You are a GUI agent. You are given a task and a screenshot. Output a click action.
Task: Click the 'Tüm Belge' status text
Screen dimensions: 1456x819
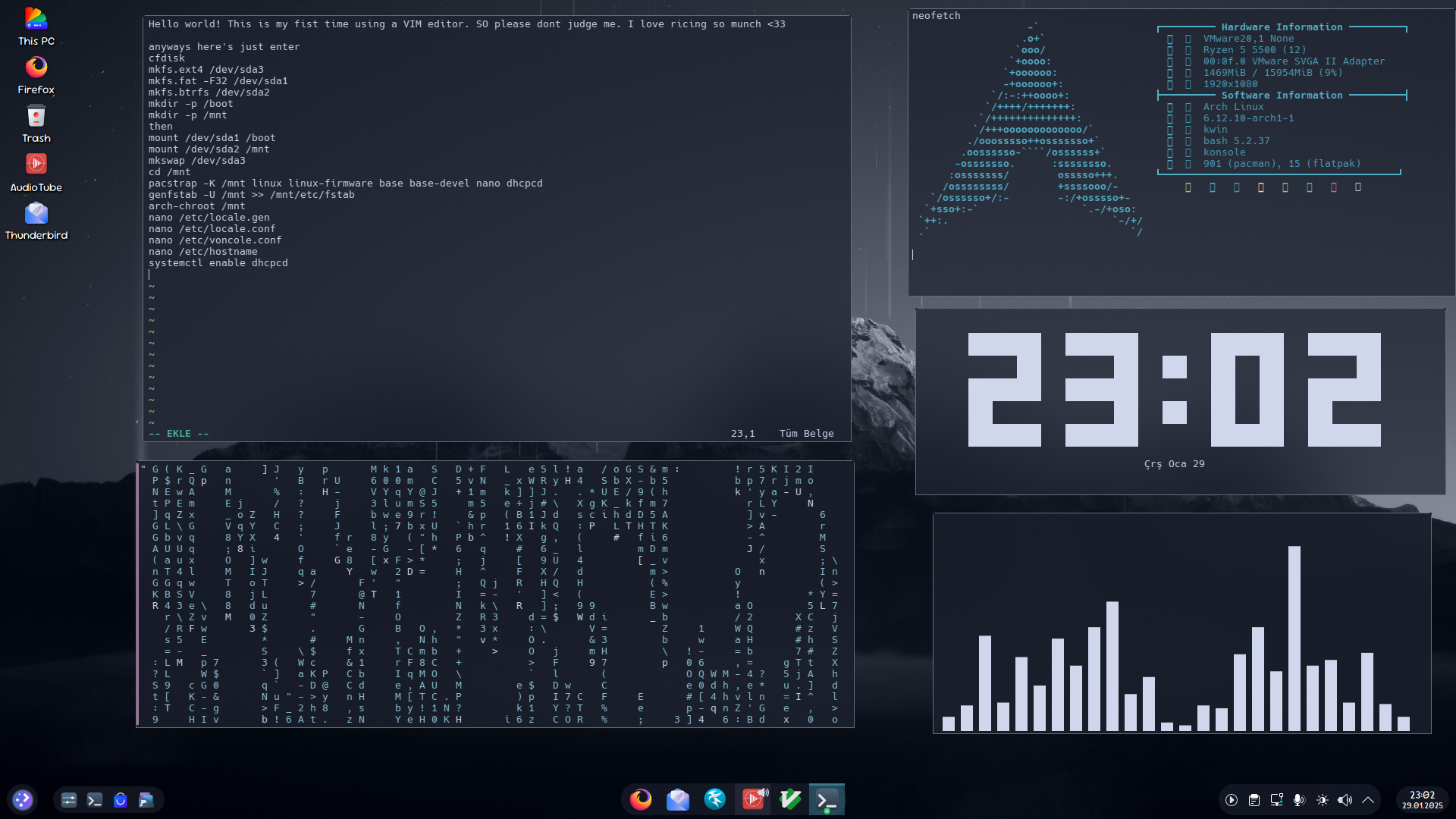pyautogui.click(x=807, y=434)
